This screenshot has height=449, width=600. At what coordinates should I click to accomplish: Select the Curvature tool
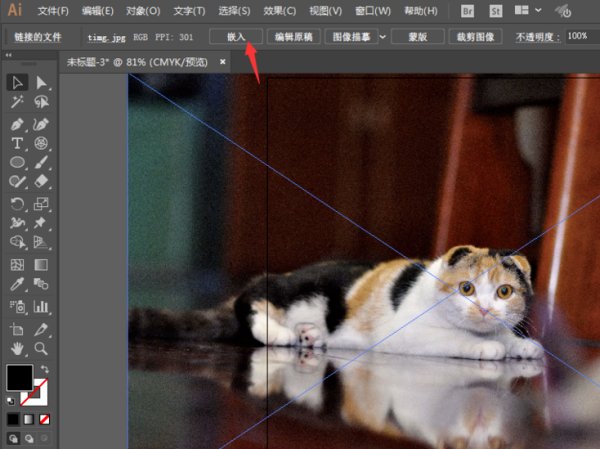[x=41, y=124]
